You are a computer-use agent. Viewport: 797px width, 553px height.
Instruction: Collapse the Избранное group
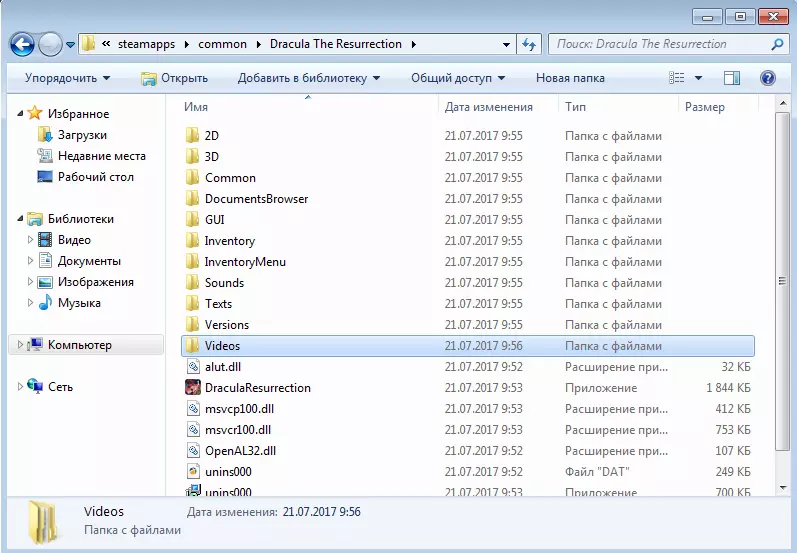click(20, 113)
